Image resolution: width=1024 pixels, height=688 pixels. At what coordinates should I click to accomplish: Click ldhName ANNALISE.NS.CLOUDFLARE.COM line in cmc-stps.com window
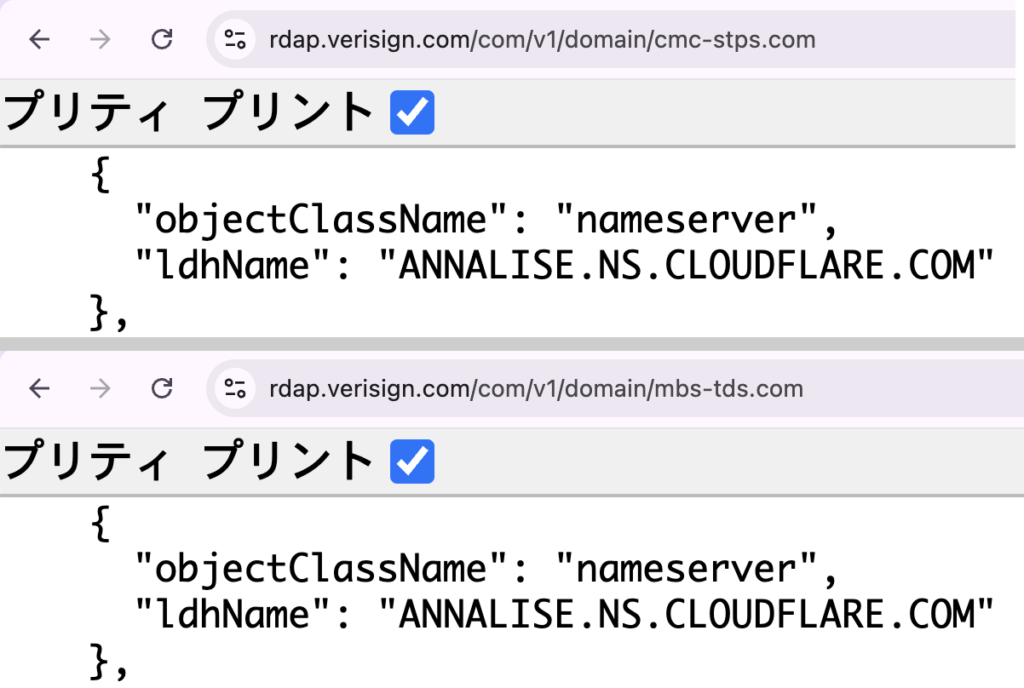[x=564, y=266]
